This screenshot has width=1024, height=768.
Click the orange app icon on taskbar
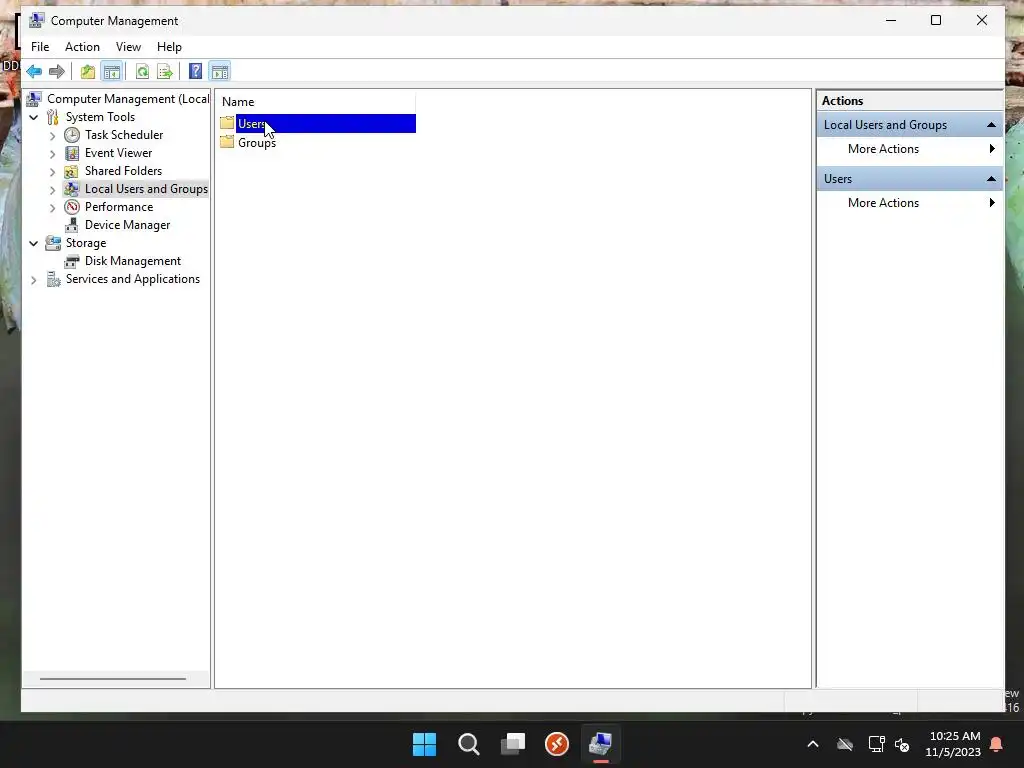point(557,744)
